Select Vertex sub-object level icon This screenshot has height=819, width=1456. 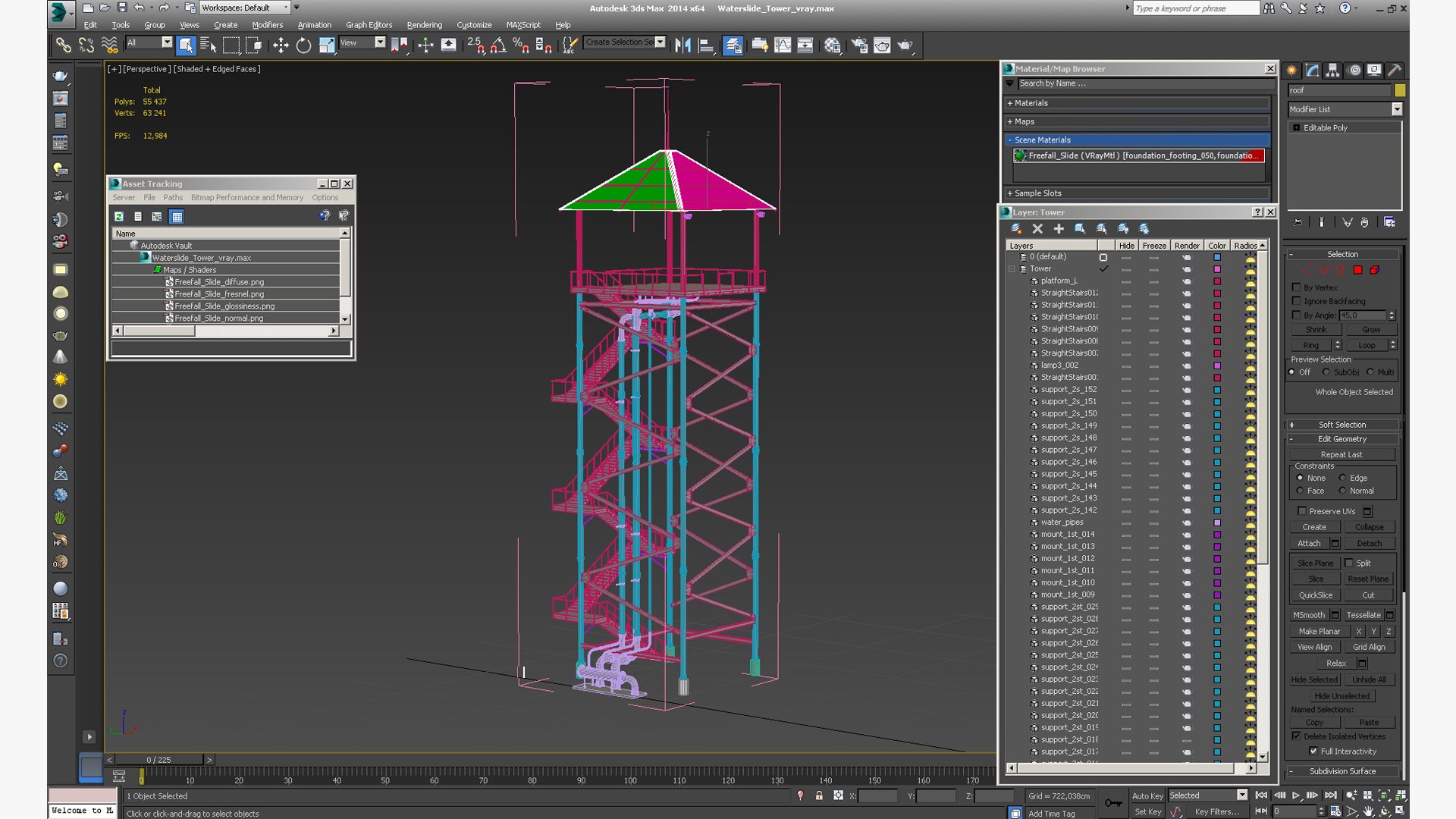click(x=1307, y=270)
